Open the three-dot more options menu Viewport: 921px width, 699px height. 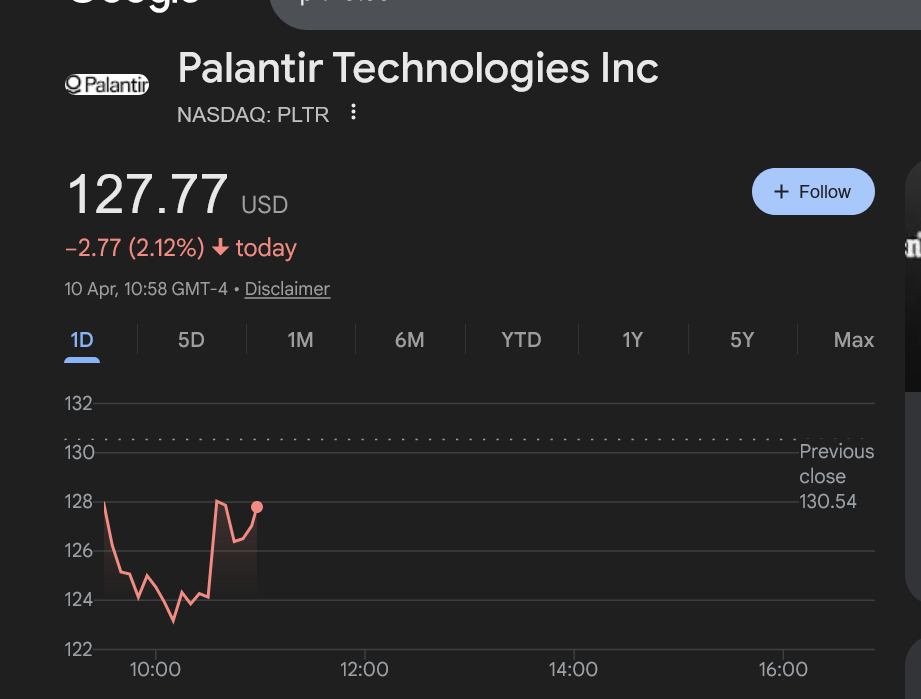[353, 113]
